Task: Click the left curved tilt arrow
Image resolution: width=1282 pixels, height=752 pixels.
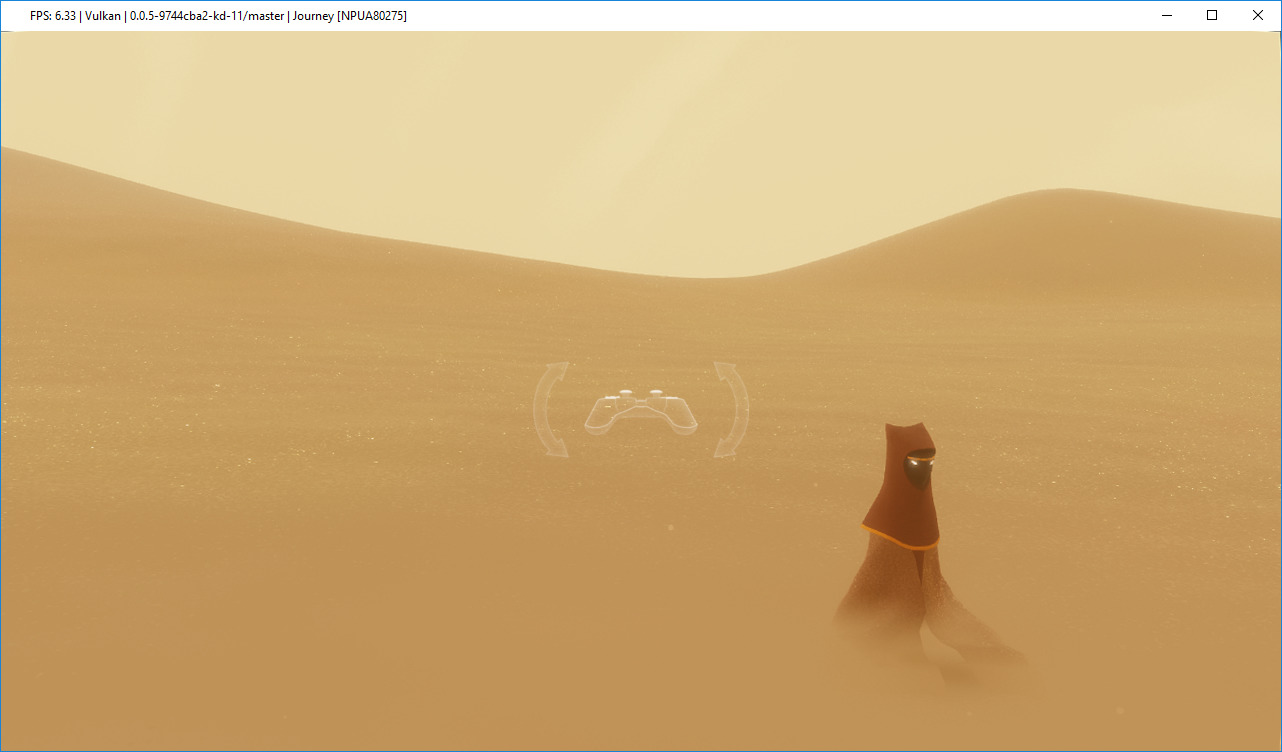Action: pyautogui.click(x=551, y=410)
